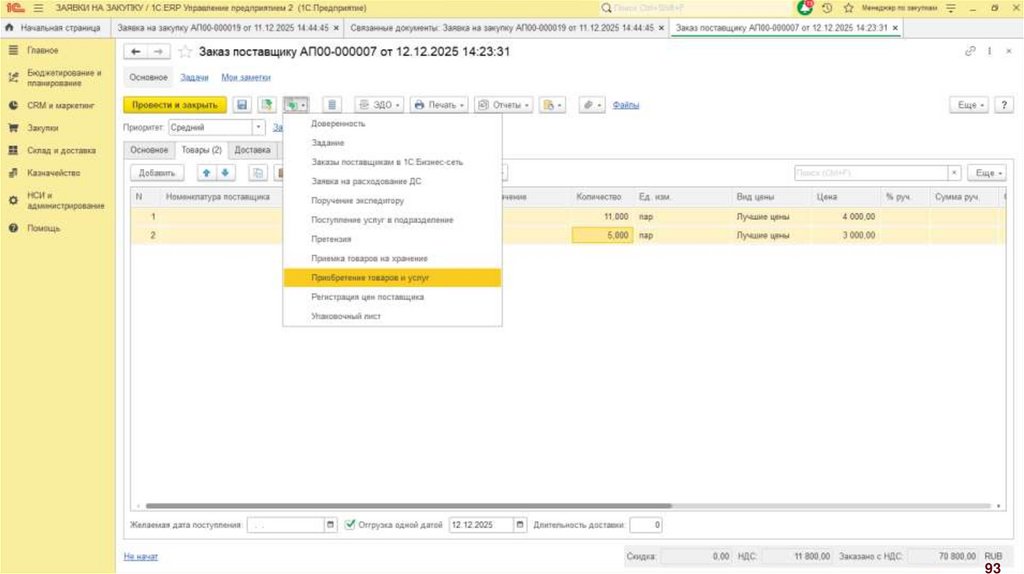Viewport: 1024px width, 574px height.
Task: Open the CRM и маркетинг section
Action: [60, 105]
